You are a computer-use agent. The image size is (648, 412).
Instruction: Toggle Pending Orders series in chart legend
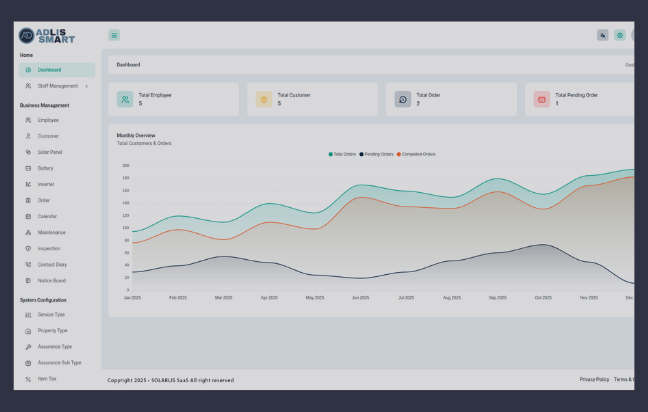click(376, 154)
